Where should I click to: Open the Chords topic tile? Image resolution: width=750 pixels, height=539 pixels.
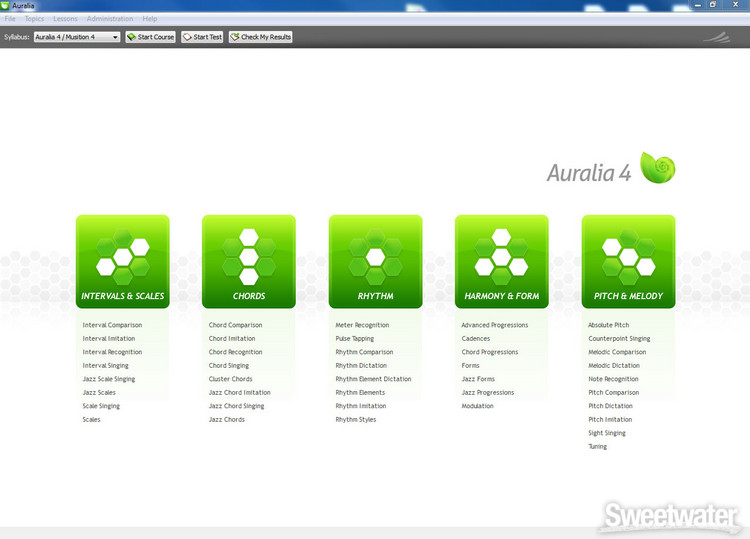[249, 262]
